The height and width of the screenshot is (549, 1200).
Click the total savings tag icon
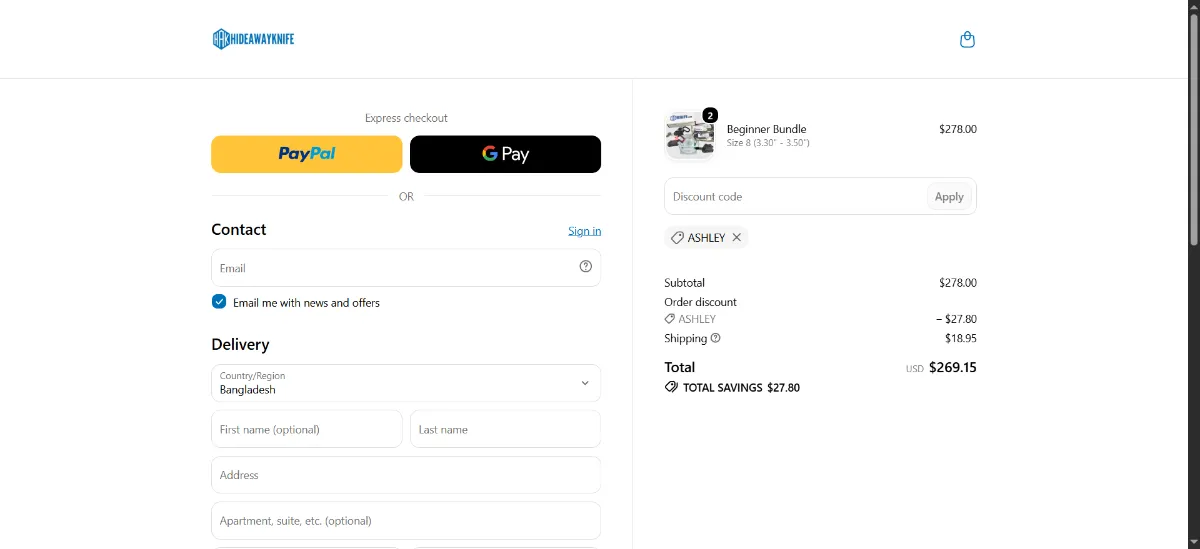coord(671,387)
